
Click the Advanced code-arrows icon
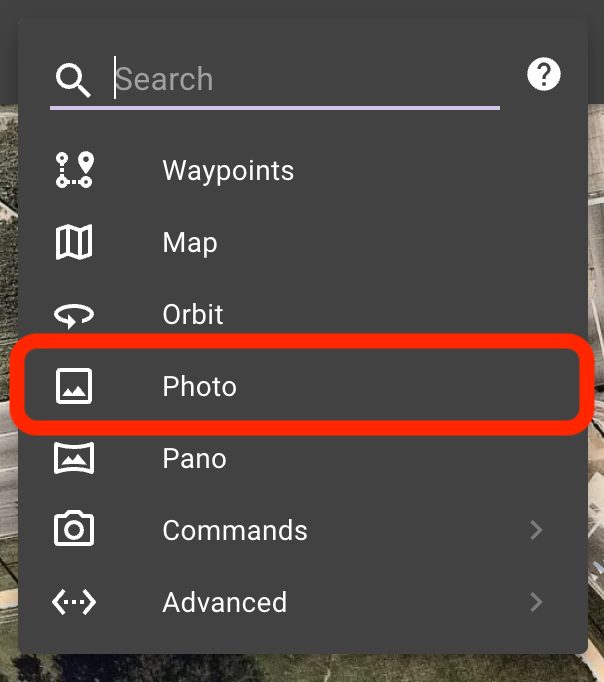click(x=74, y=602)
